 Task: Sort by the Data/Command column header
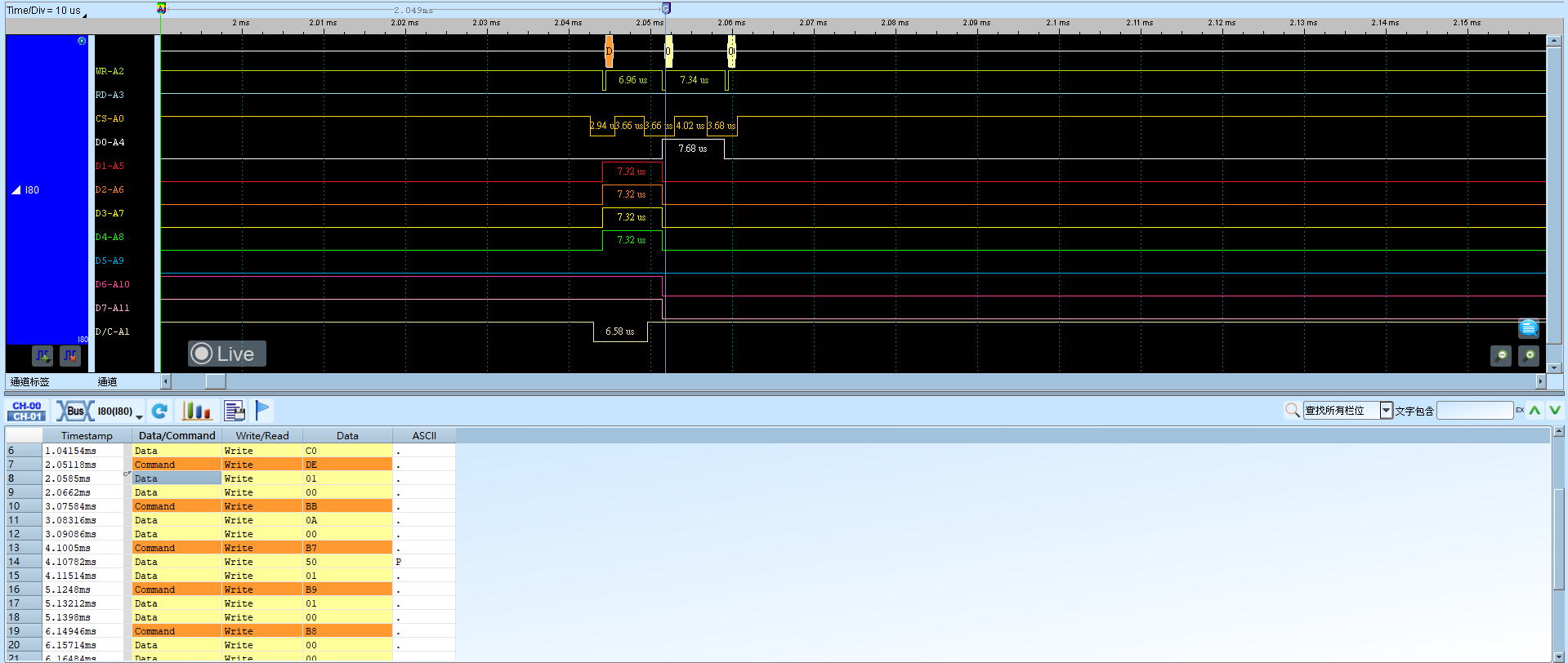coord(176,436)
